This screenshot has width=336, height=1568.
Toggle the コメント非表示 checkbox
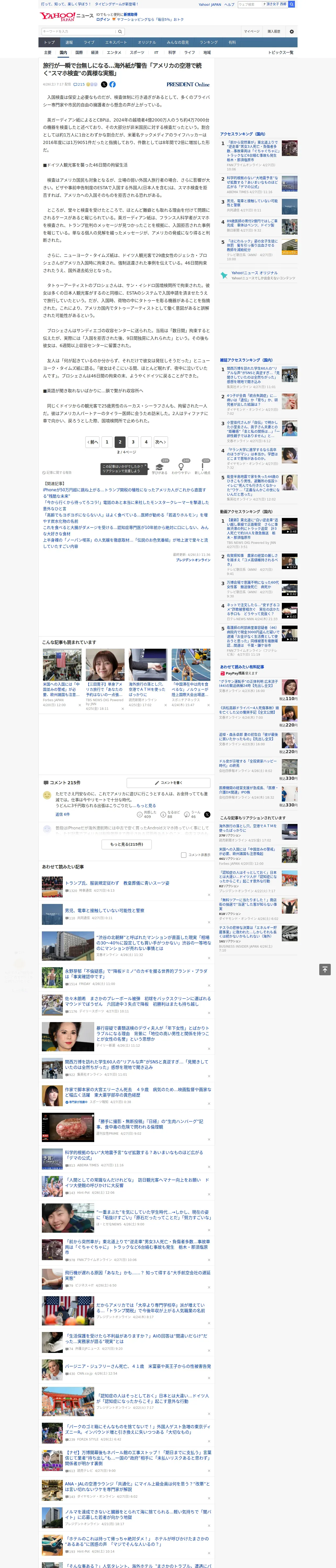[183, 855]
